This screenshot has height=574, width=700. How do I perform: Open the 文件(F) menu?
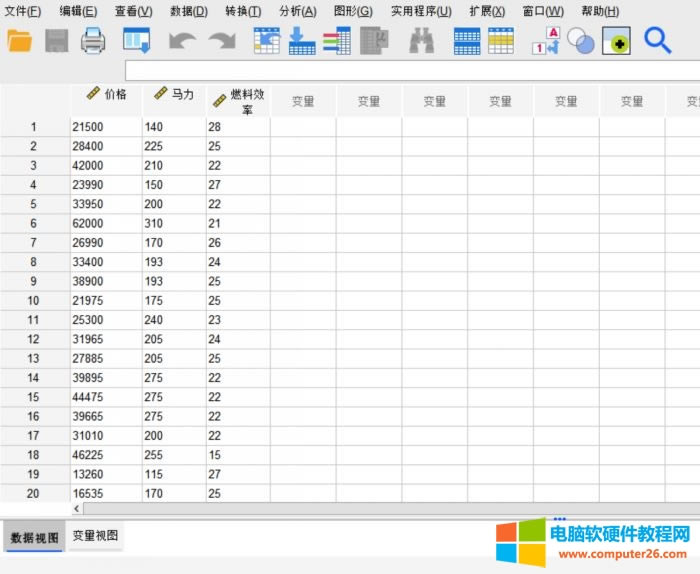coord(22,11)
